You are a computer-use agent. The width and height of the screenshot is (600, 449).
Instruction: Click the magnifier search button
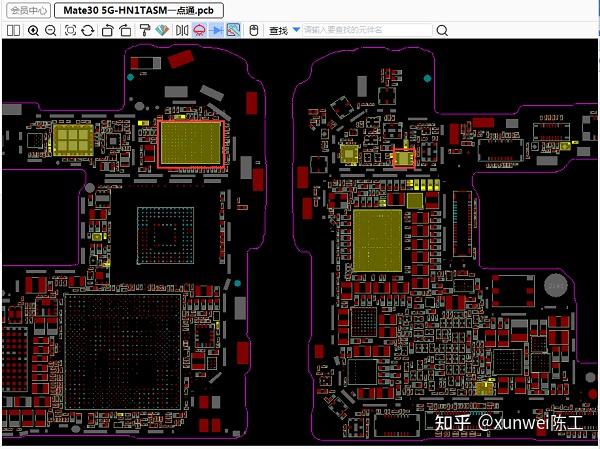(442, 30)
